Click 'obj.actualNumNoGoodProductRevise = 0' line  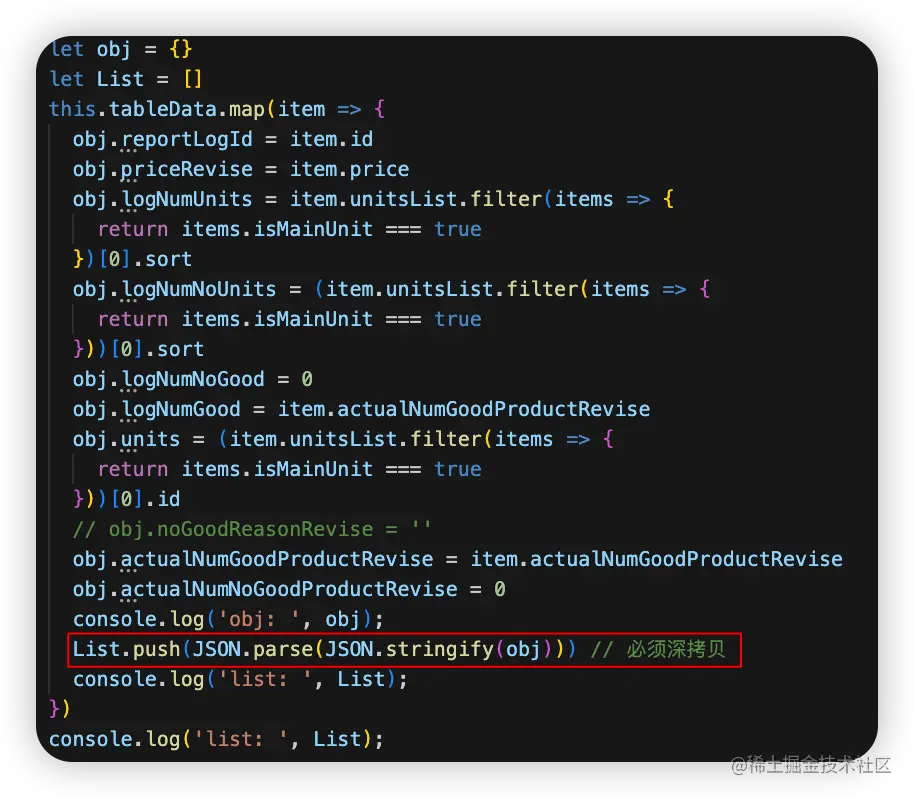pyautogui.click(x=289, y=589)
